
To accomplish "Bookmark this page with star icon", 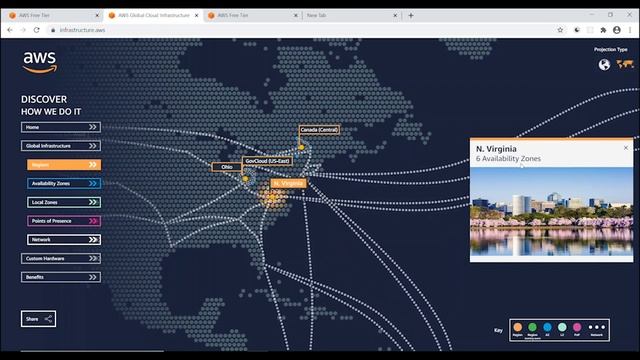I will [560, 30].
